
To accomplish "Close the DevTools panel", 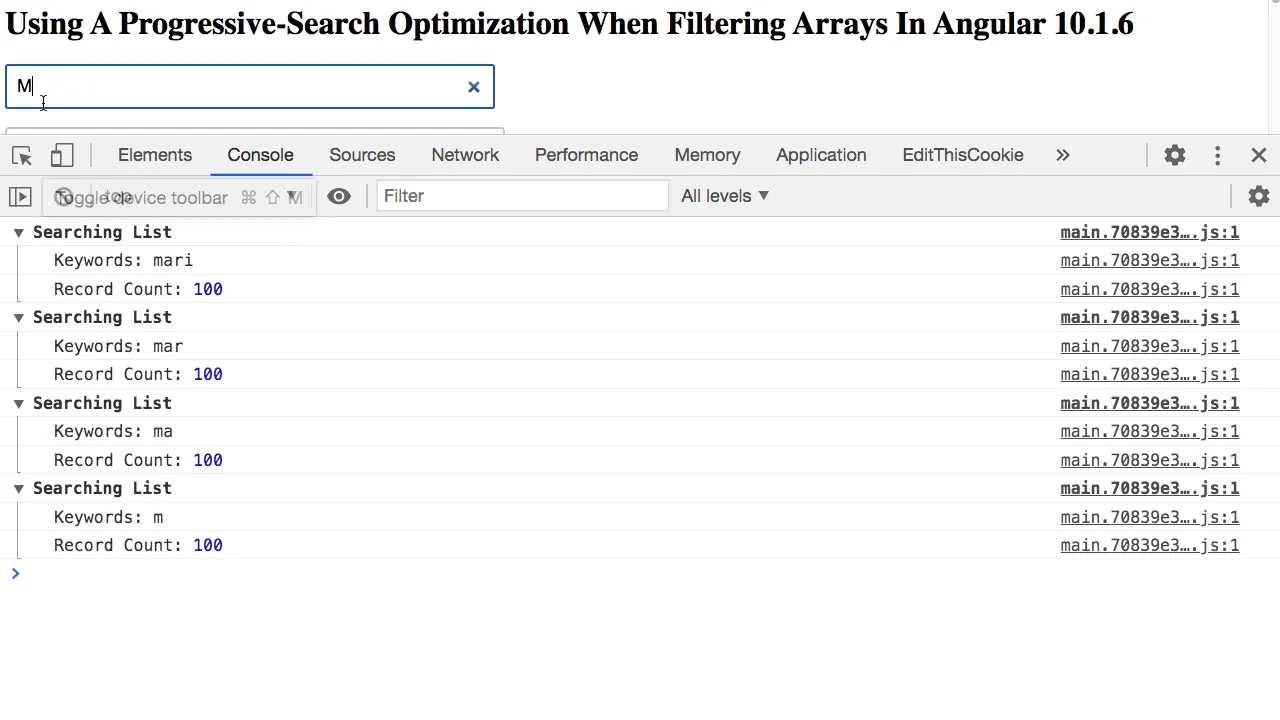I will click(1259, 155).
